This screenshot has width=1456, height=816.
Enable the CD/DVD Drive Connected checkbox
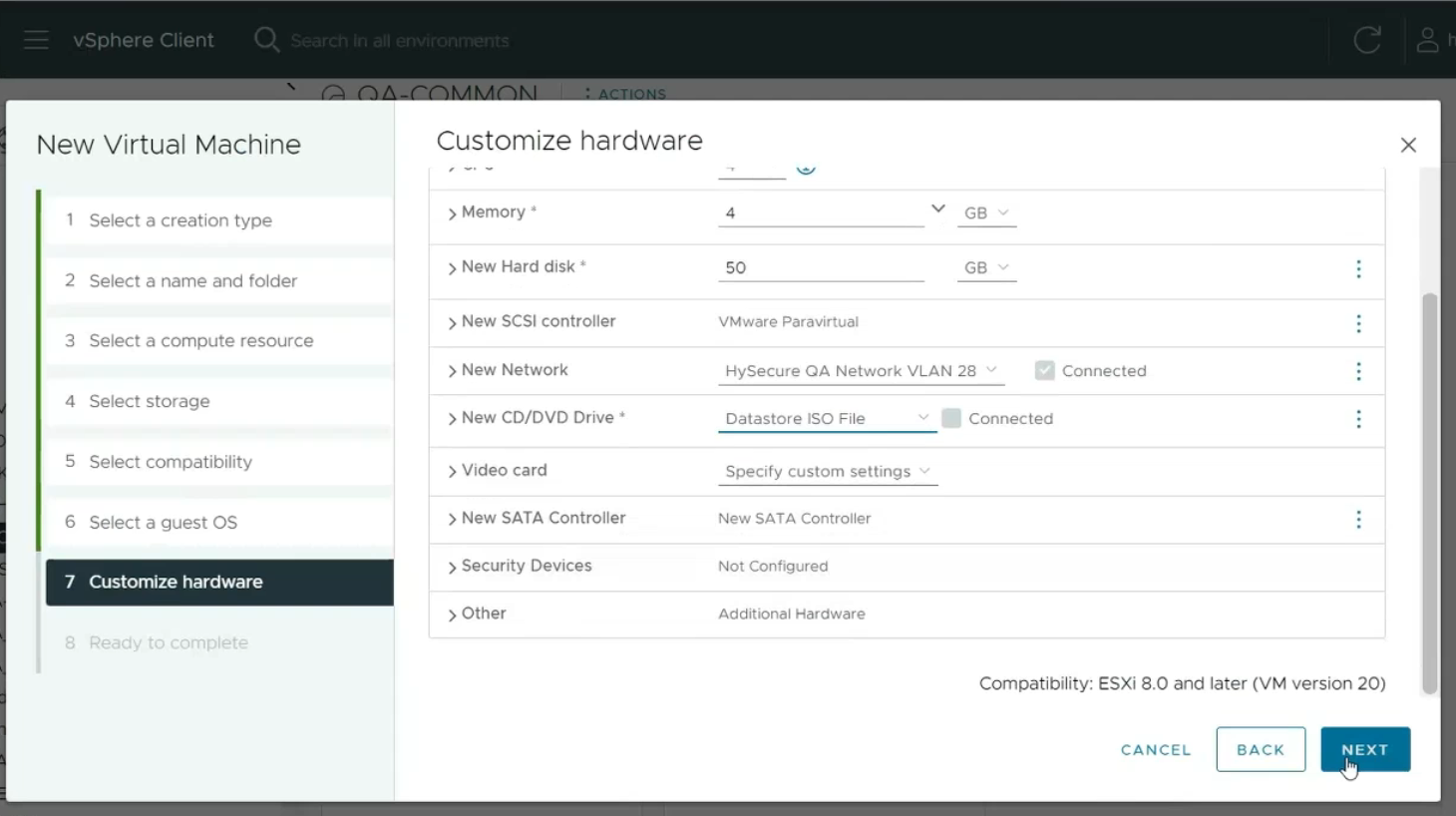coord(951,419)
